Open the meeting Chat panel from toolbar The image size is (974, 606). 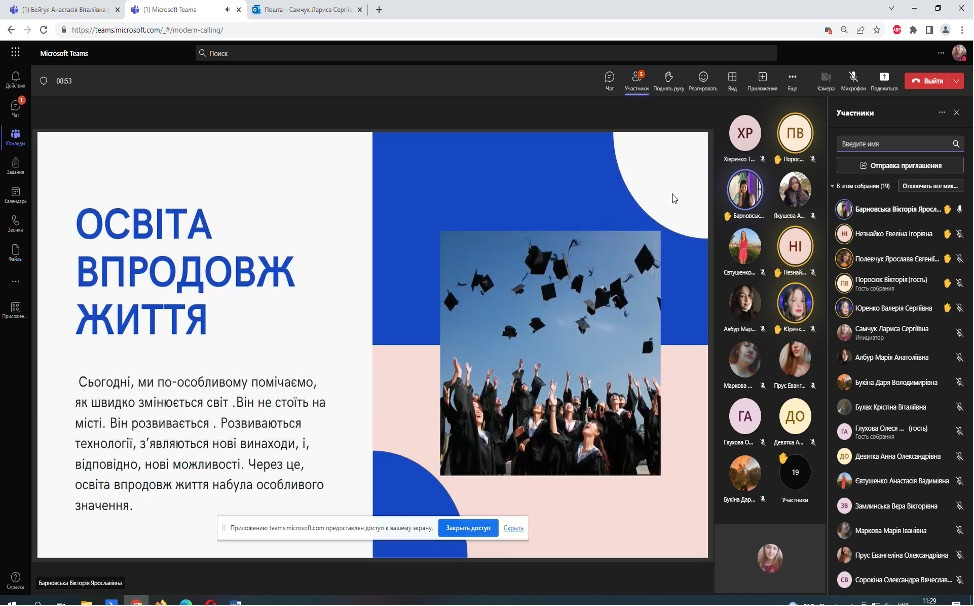(609, 81)
